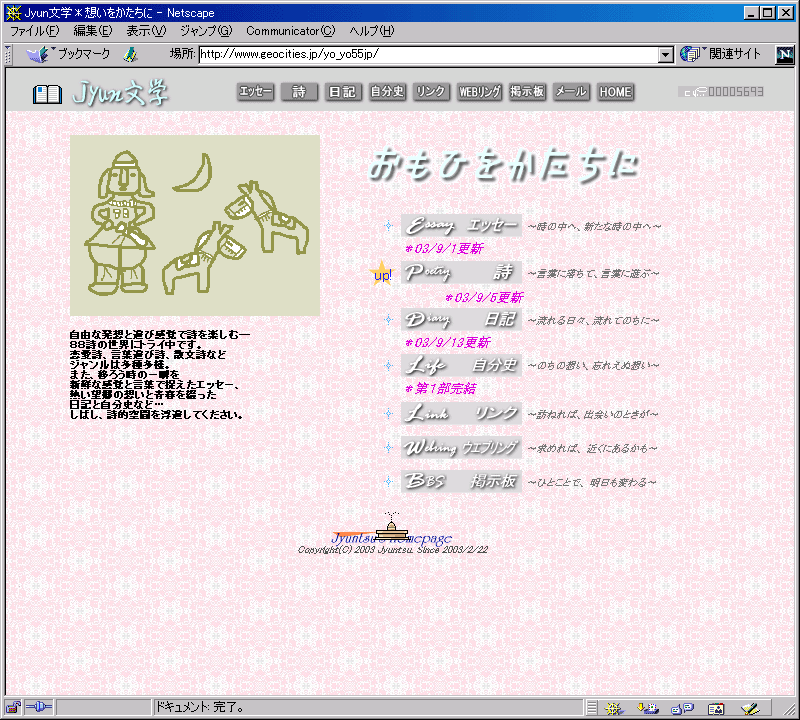Viewport: 800px width, 720px height.
Task: Click the エッセー nav button
Action: click(255, 92)
